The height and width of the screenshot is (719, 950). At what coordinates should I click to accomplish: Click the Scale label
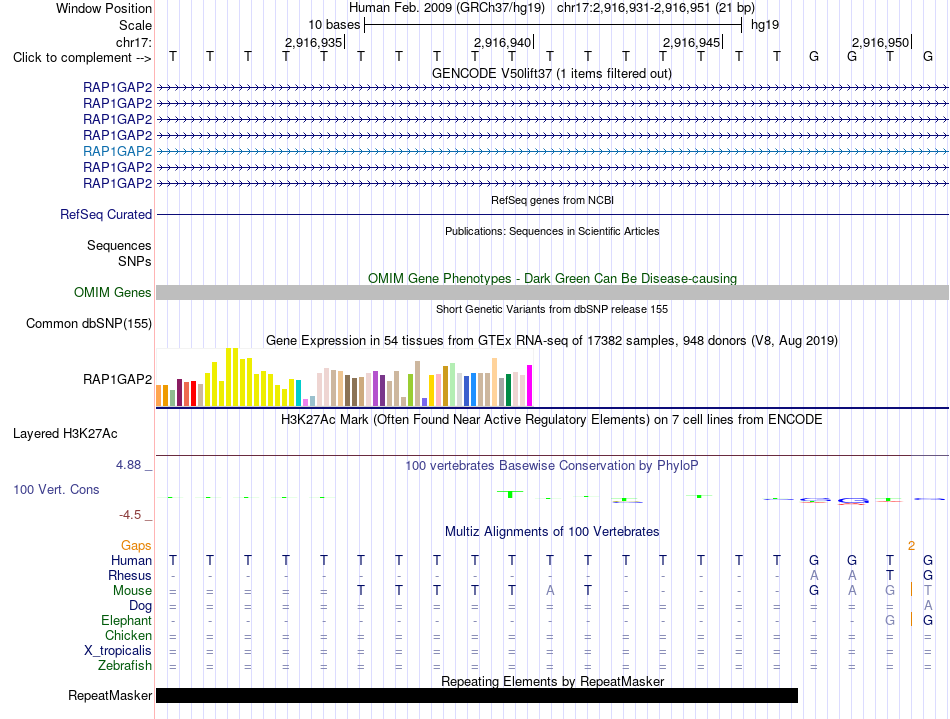(136, 25)
